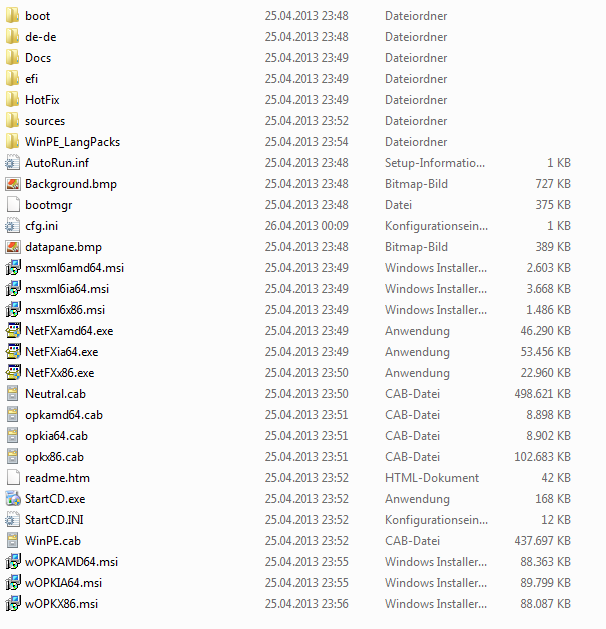Click the de-de folder icon
Viewport: 606px width, 629px height.
pos(12,37)
